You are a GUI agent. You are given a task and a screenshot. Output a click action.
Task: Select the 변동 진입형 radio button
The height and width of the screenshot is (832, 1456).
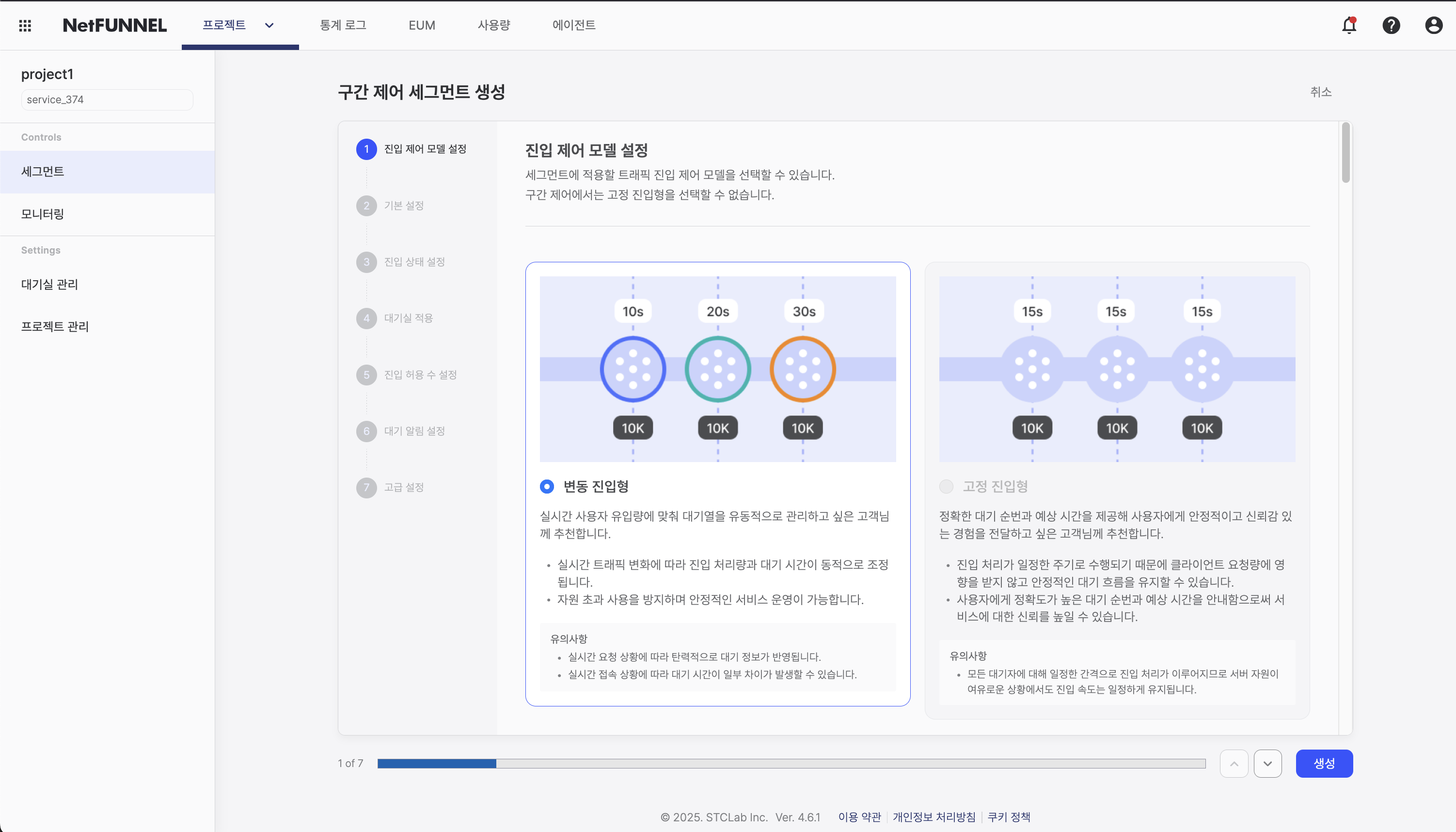[x=547, y=486]
